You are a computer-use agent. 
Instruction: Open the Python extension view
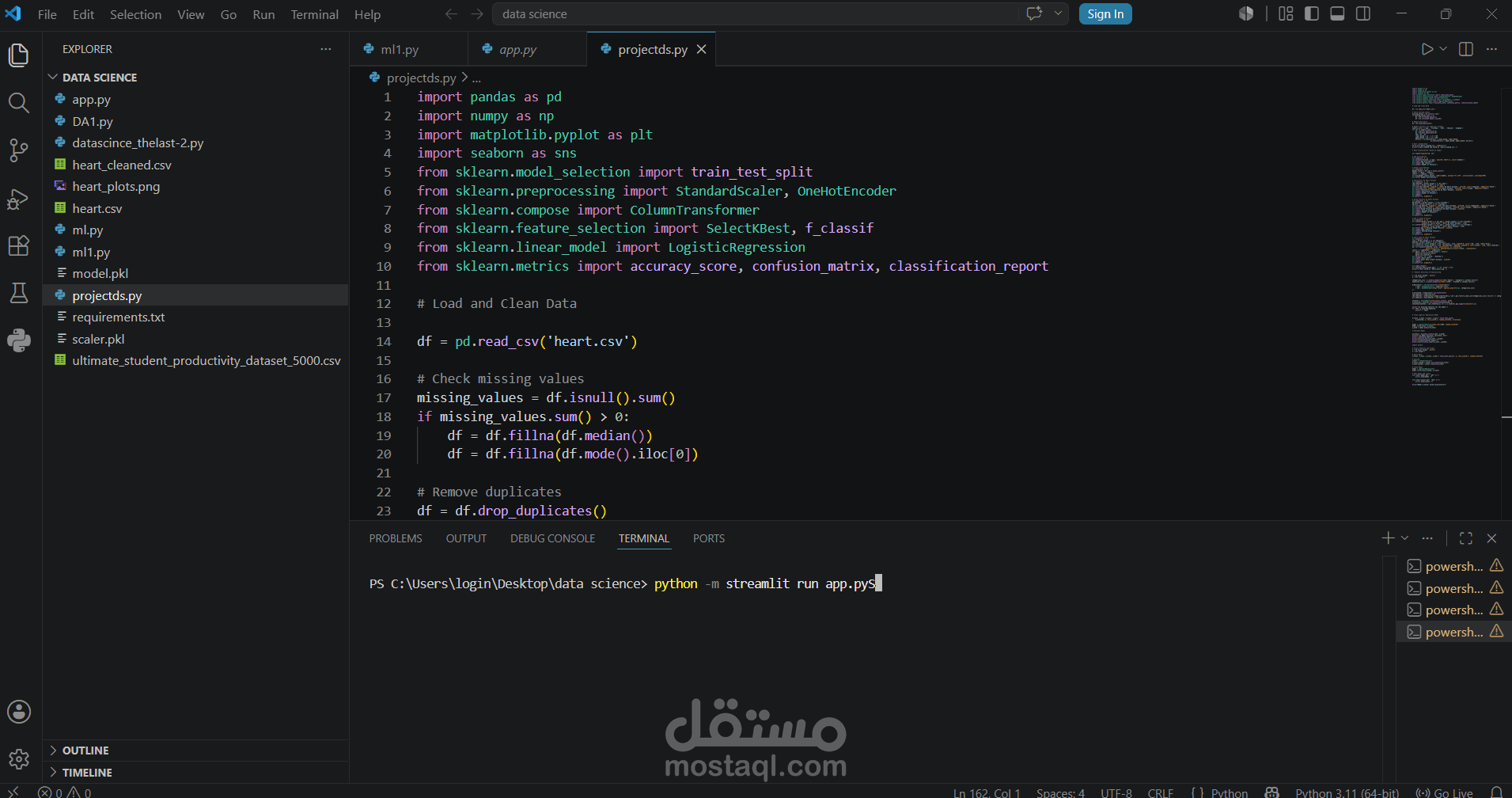[x=19, y=340]
